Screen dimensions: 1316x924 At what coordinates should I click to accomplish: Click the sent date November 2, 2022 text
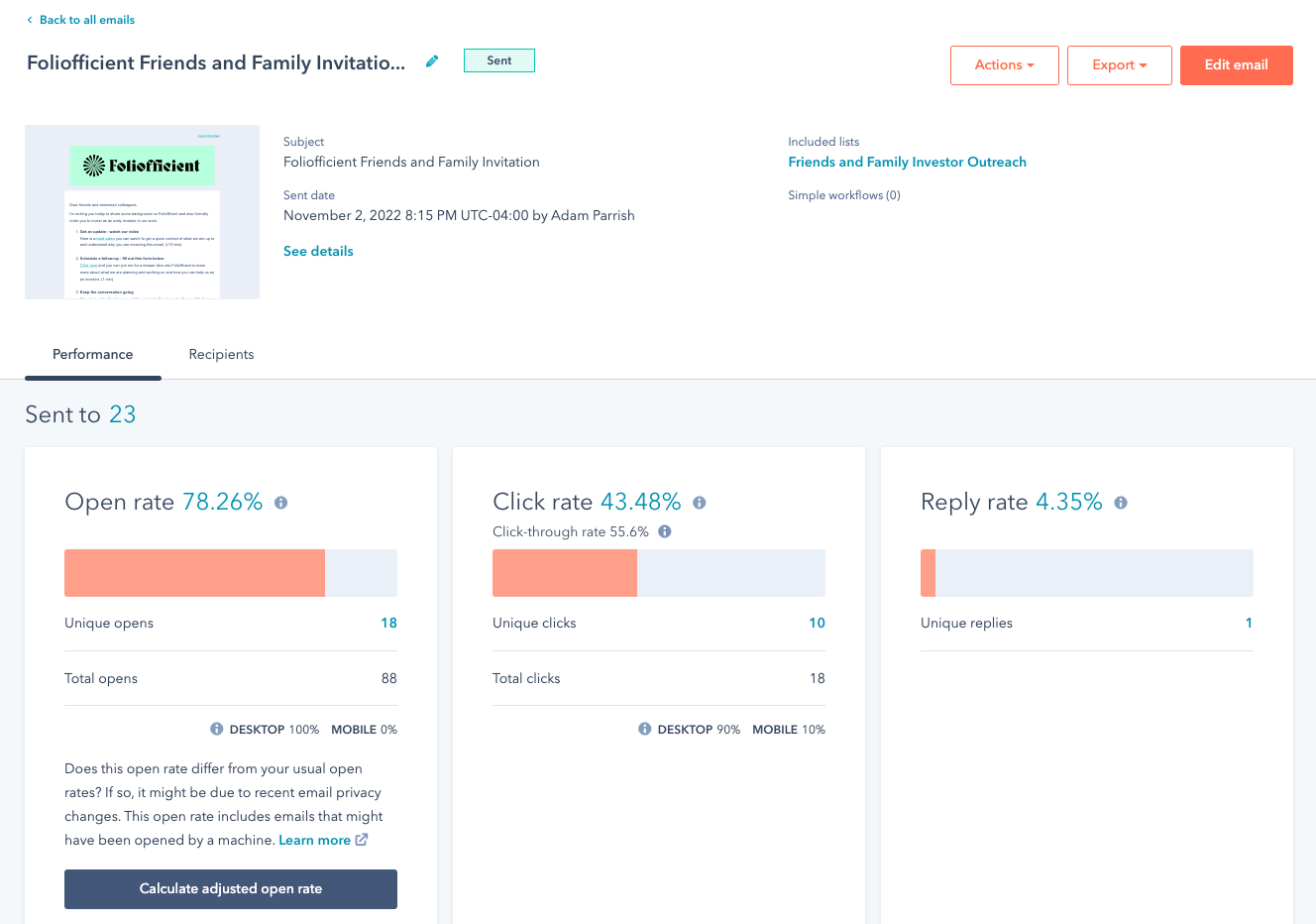tap(459, 215)
